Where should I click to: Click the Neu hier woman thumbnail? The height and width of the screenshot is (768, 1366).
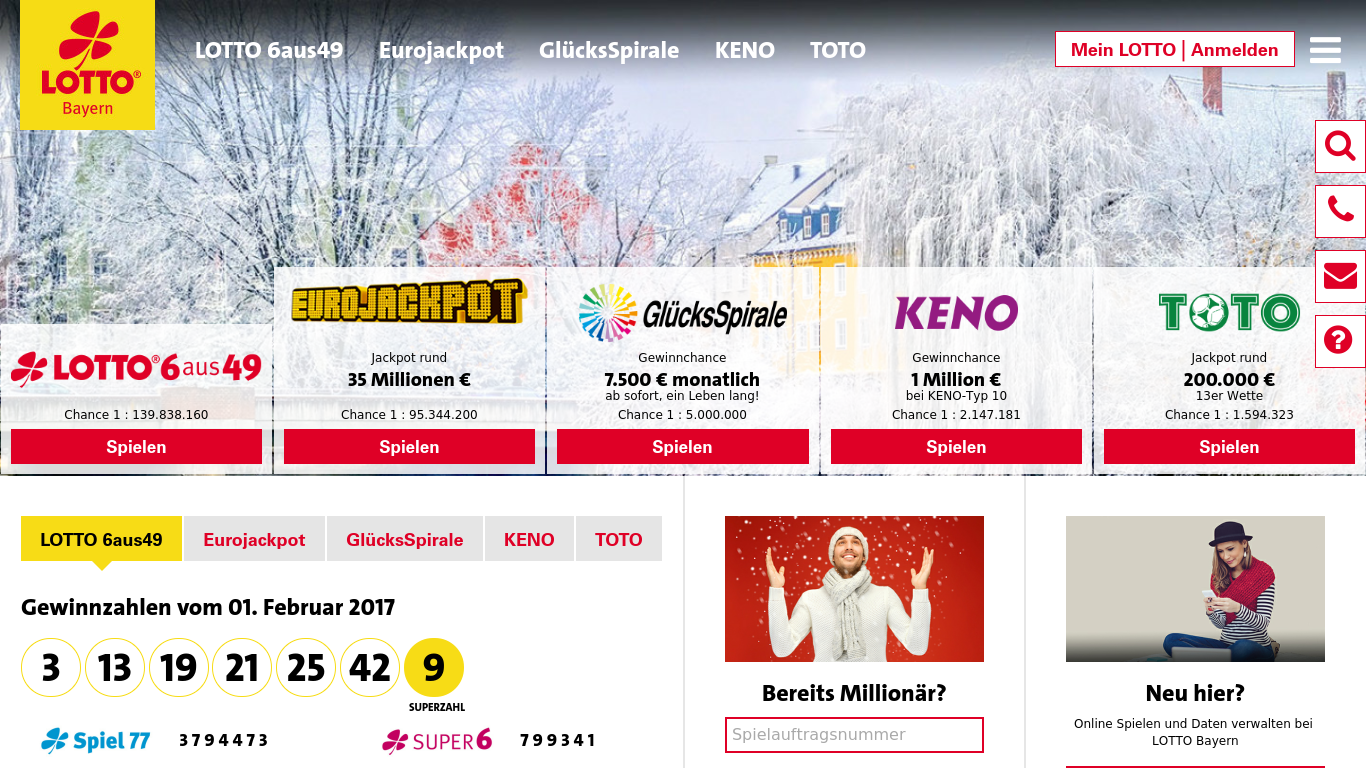[x=1195, y=589]
